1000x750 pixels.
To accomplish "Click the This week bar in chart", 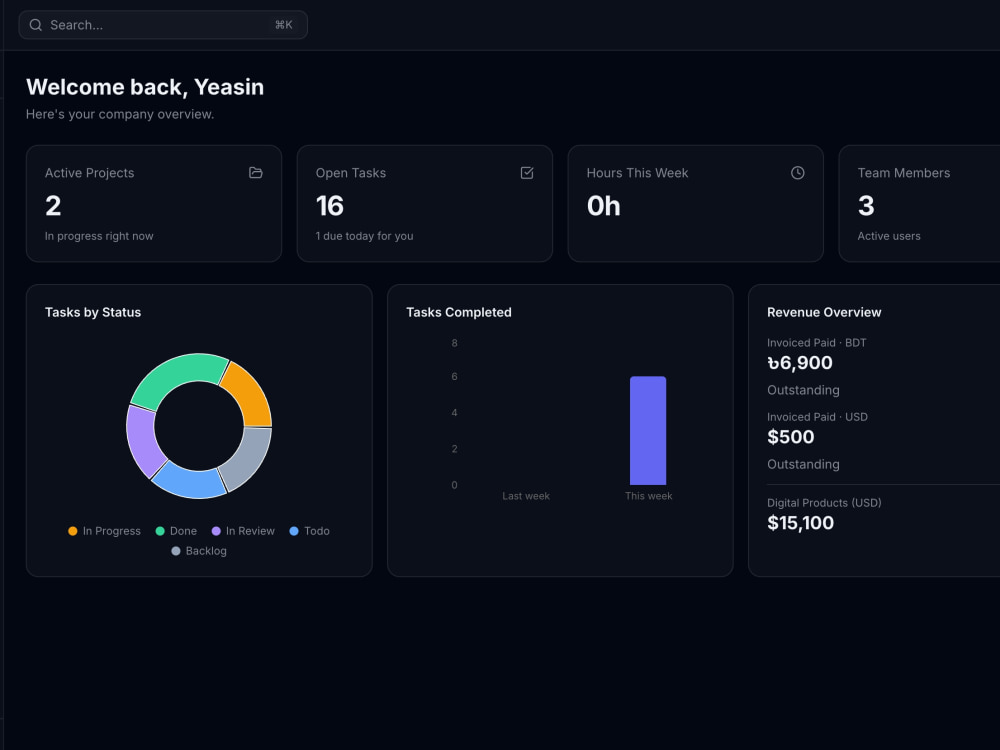I will pyautogui.click(x=648, y=430).
